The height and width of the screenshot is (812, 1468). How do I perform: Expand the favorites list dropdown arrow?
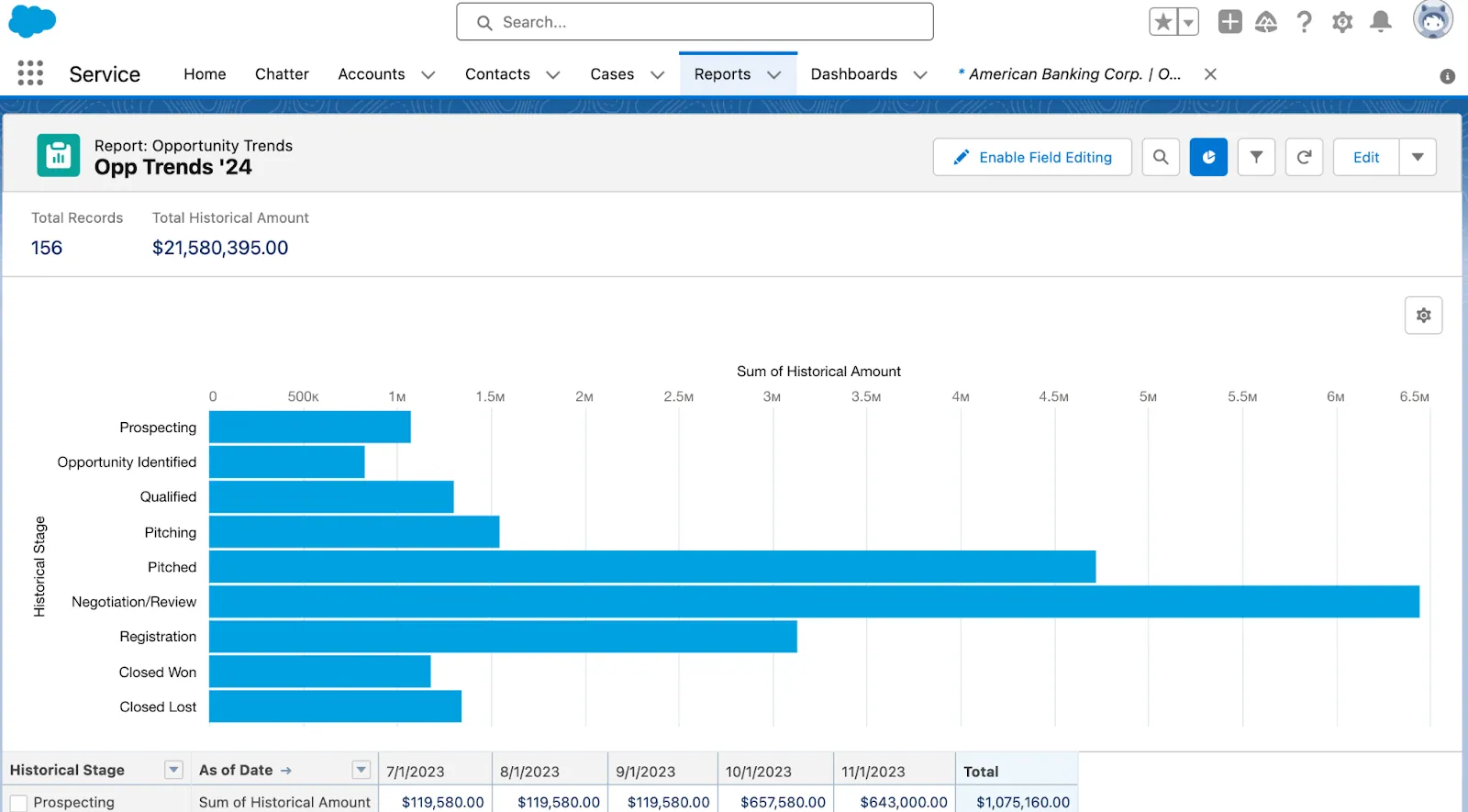pyautogui.click(x=1188, y=22)
